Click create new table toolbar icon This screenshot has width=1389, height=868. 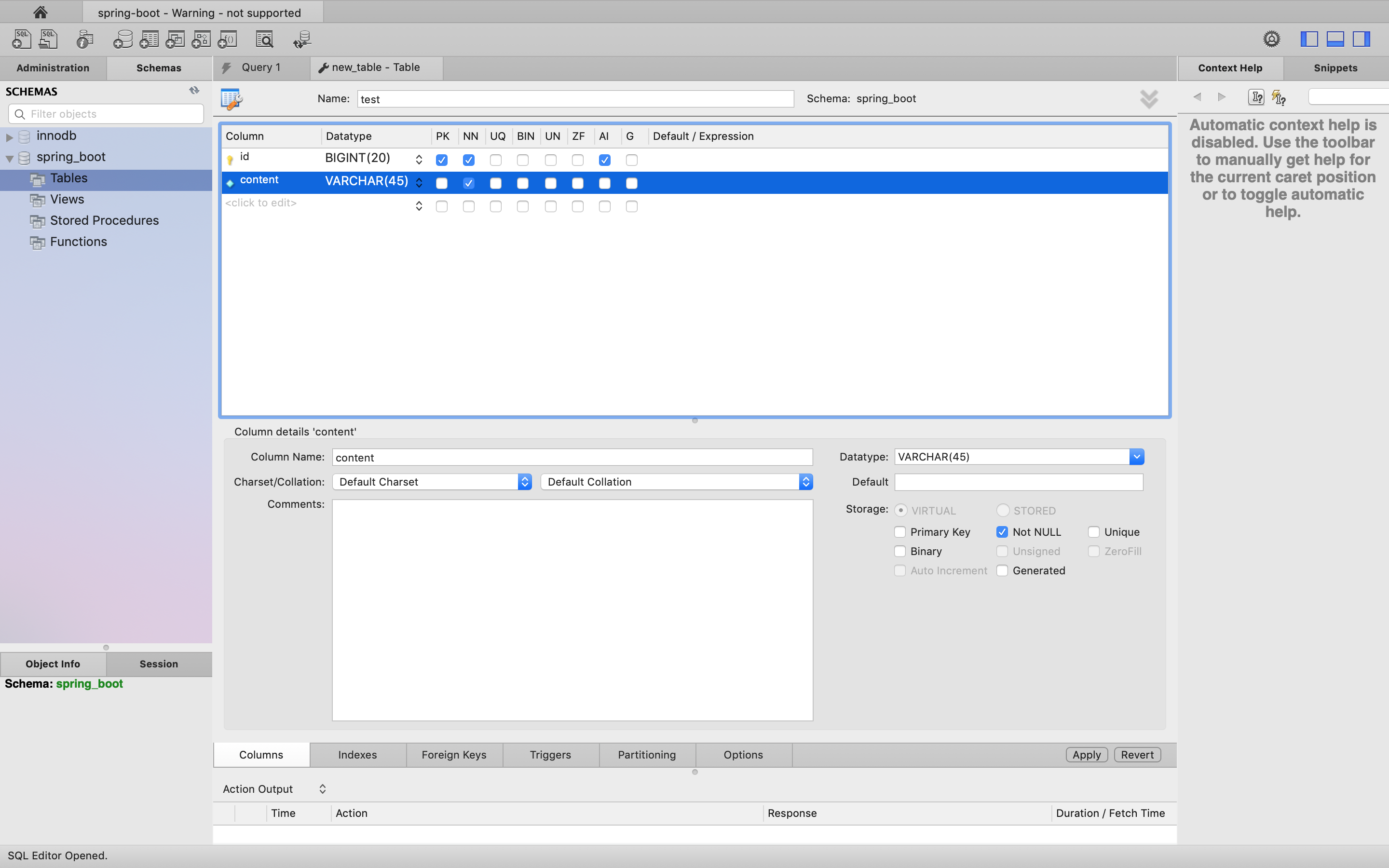pyautogui.click(x=149, y=39)
